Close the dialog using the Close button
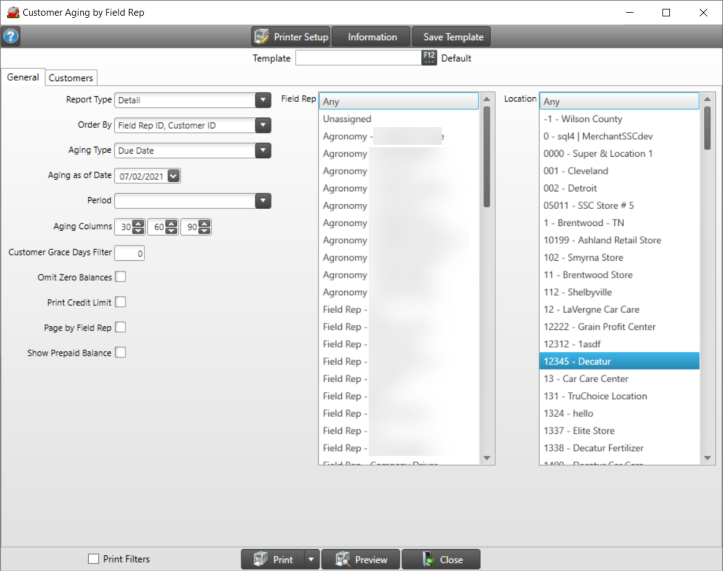The height and width of the screenshot is (571, 723). point(441,560)
